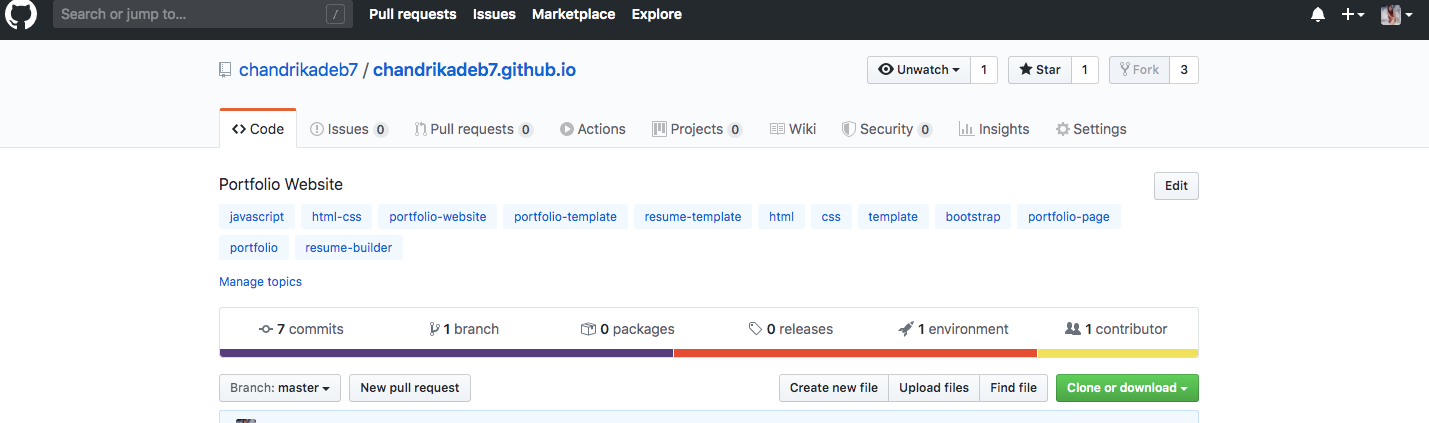Image resolution: width=1429 pixels, height=423 pixels.
Task: Click the GitHub Octocat logo
Action: click(x=22, y=14)
